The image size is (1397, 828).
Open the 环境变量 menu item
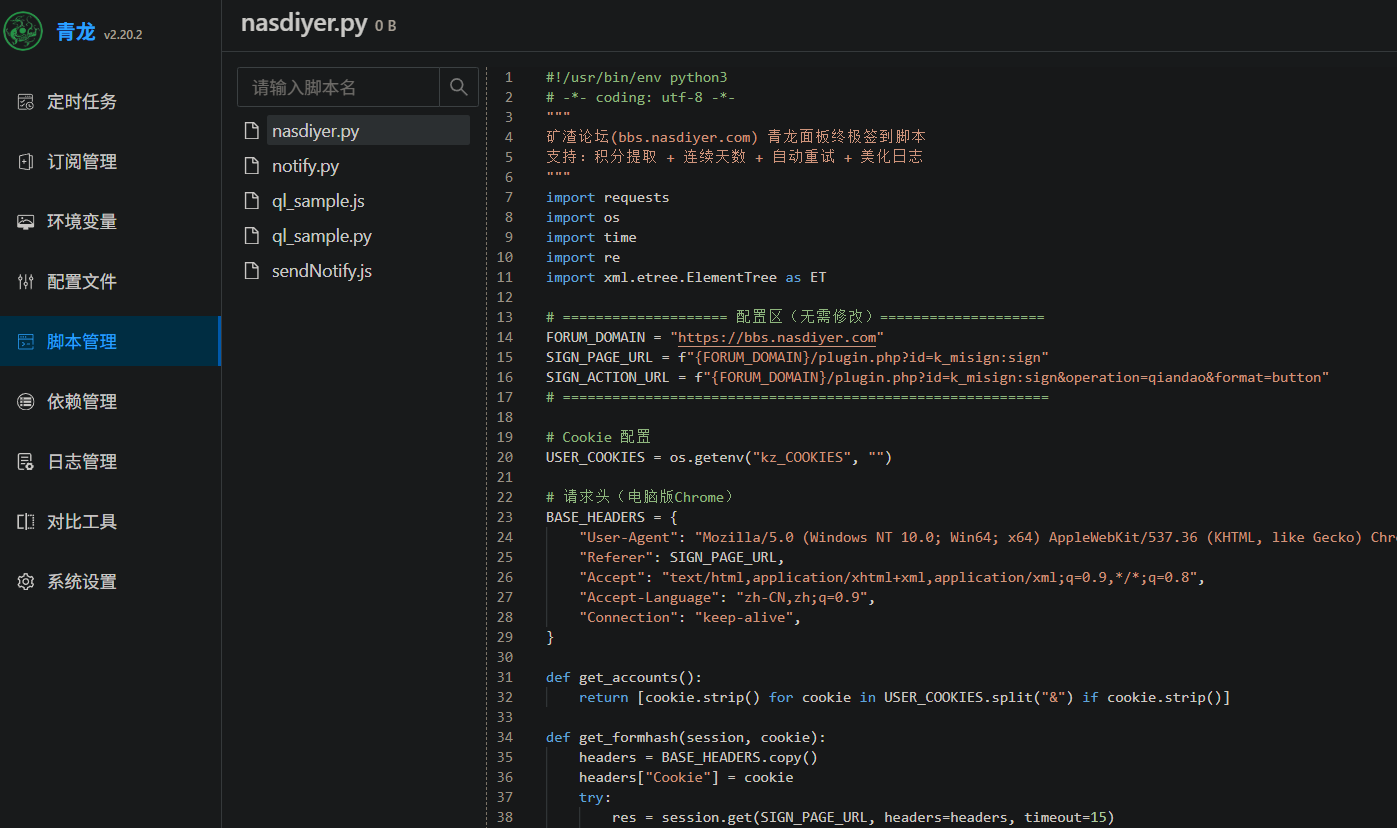coord(82,222)
